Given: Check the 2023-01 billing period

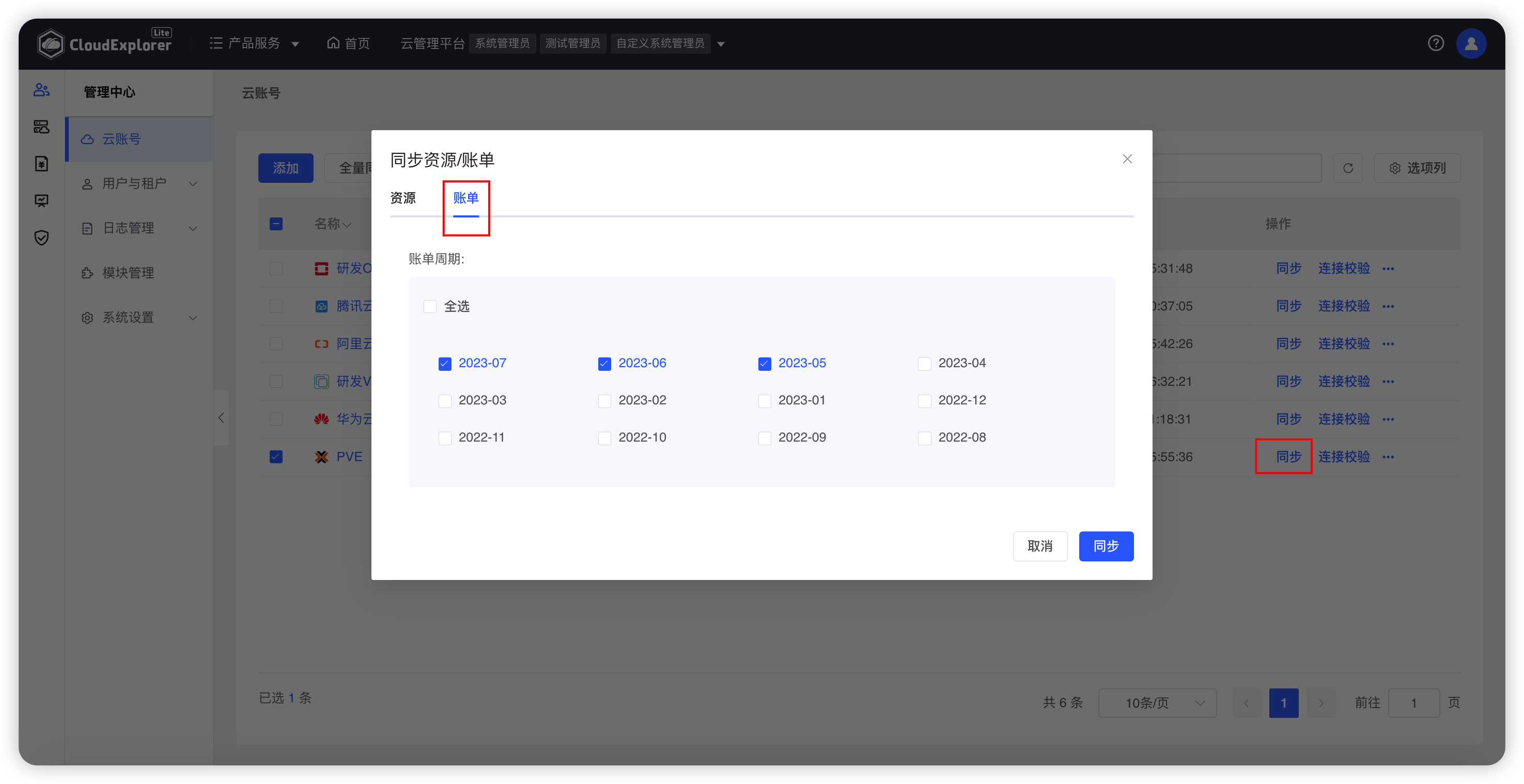Looking at the screenshot, I should click(x=765, y=401).
